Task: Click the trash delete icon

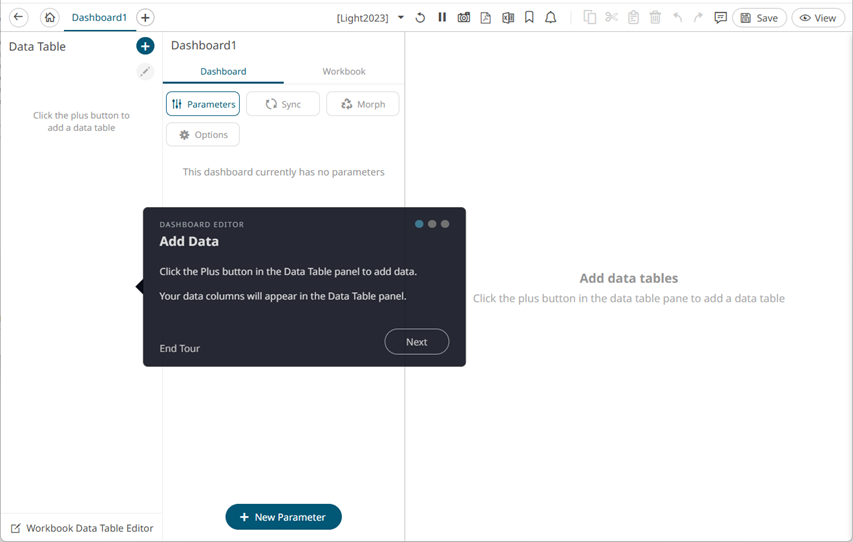Action: 655,17
